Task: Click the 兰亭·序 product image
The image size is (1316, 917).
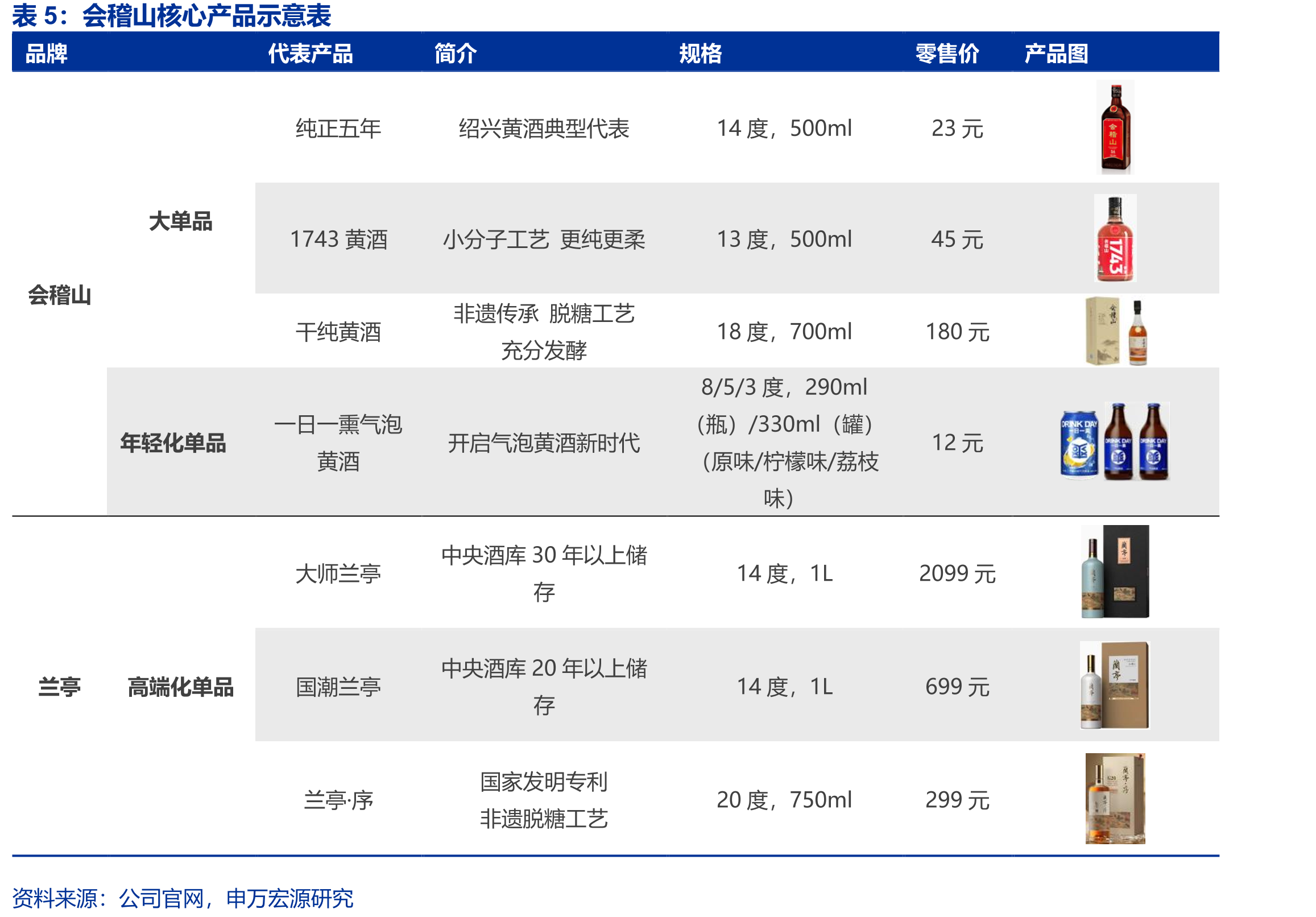Action: point(1115,798)
